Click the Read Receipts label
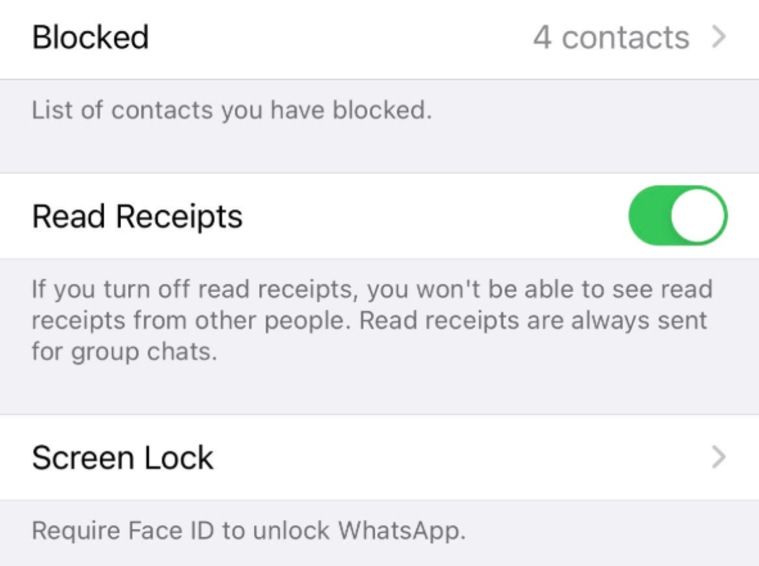 click(137, 216)
